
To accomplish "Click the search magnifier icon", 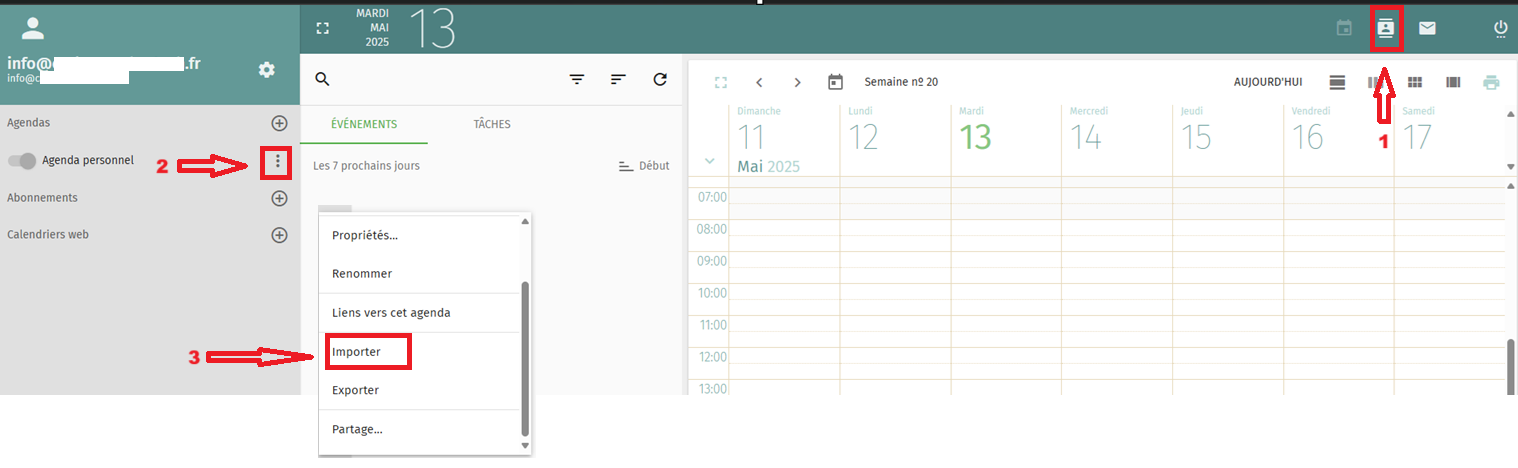I will pos(322,79).
